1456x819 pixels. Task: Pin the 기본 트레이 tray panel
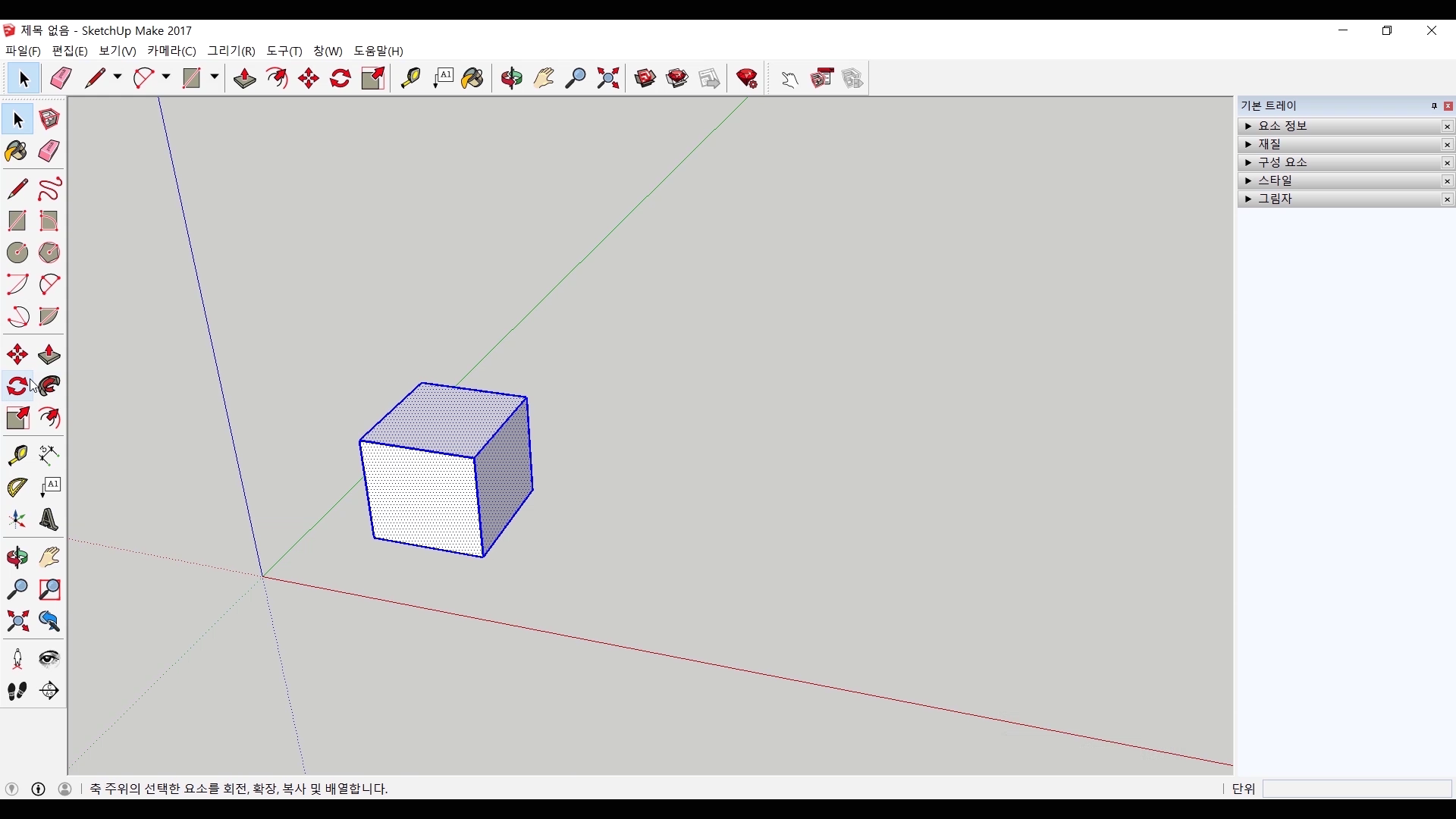(1434, 106)
